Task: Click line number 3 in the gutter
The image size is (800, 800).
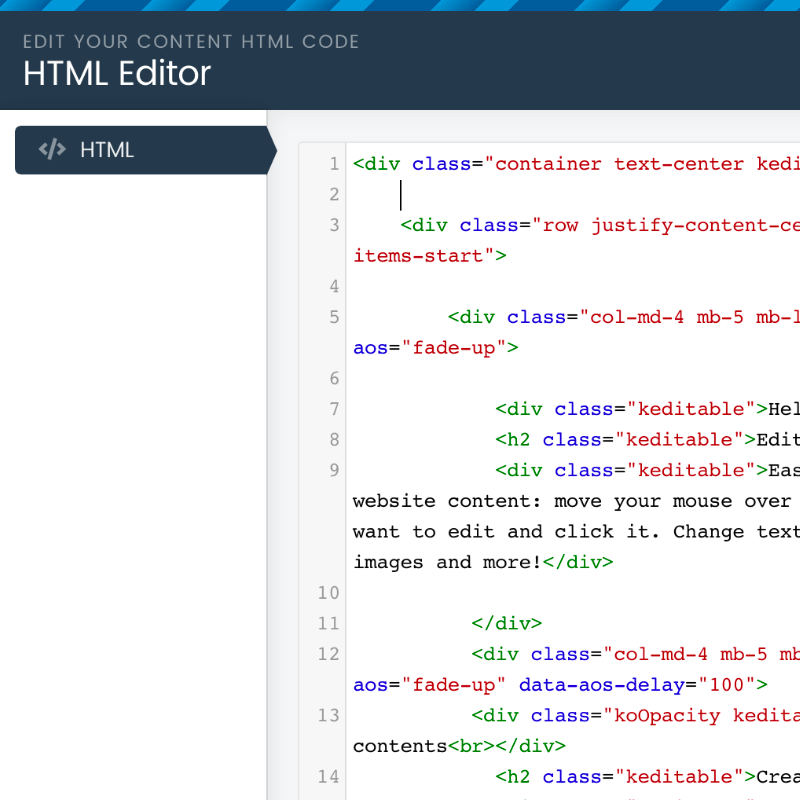Action: tap(334, 225)
